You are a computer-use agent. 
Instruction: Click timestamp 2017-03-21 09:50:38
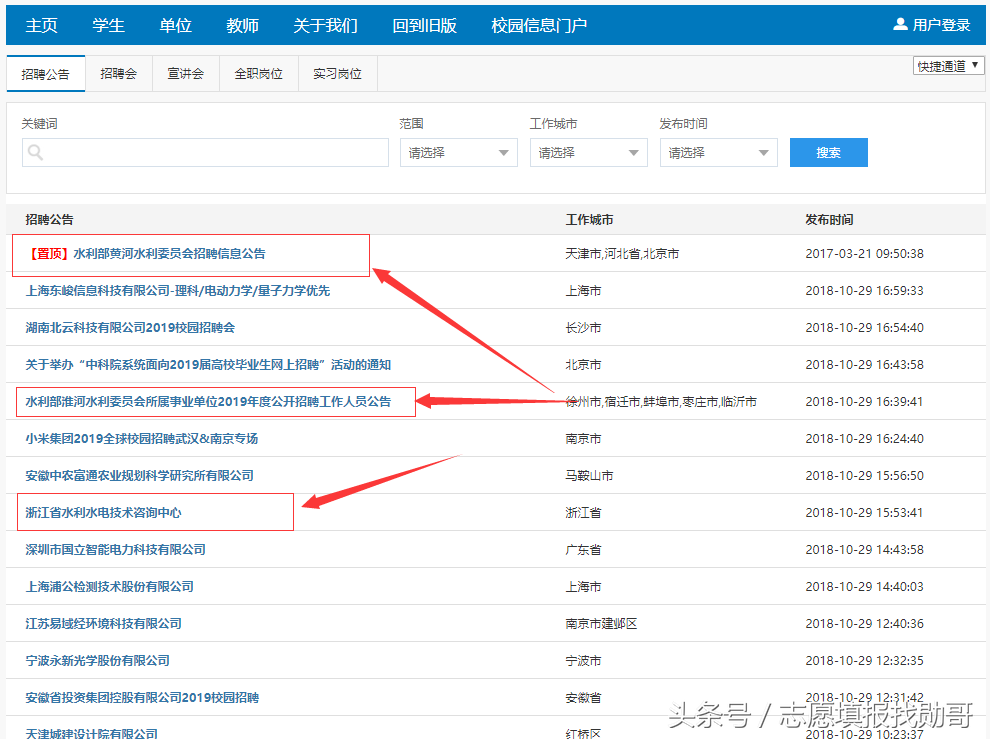click(x=864, y=253)
